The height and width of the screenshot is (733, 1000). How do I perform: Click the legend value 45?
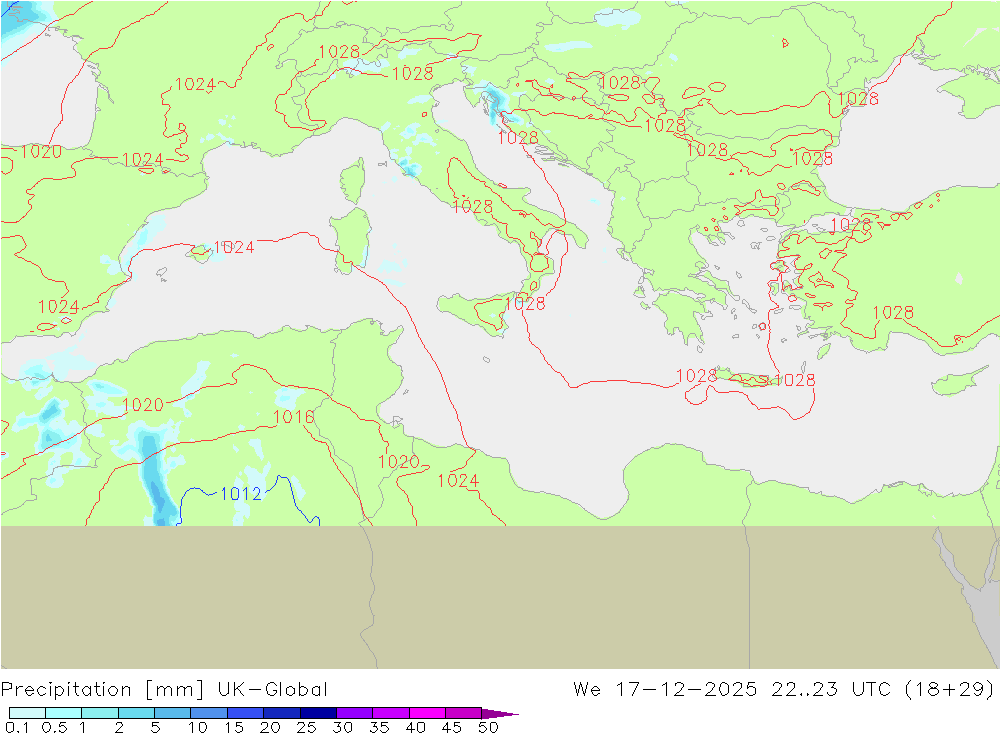(x=452, y=727)
